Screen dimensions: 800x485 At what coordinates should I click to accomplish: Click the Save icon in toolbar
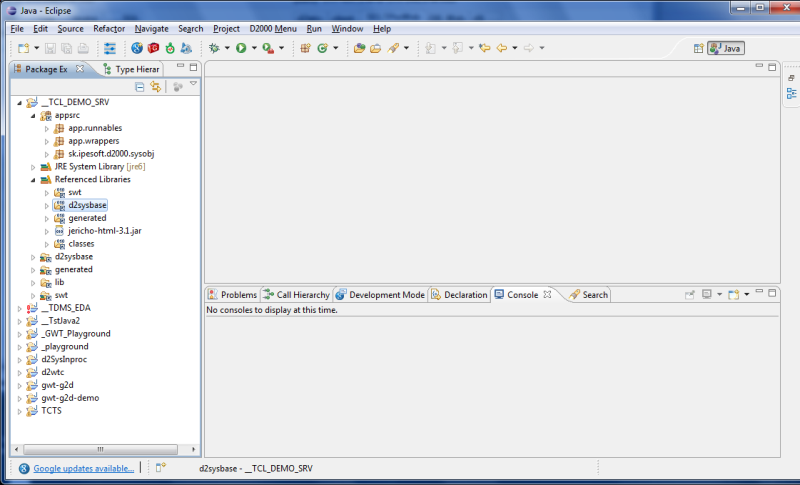point(49,48)
